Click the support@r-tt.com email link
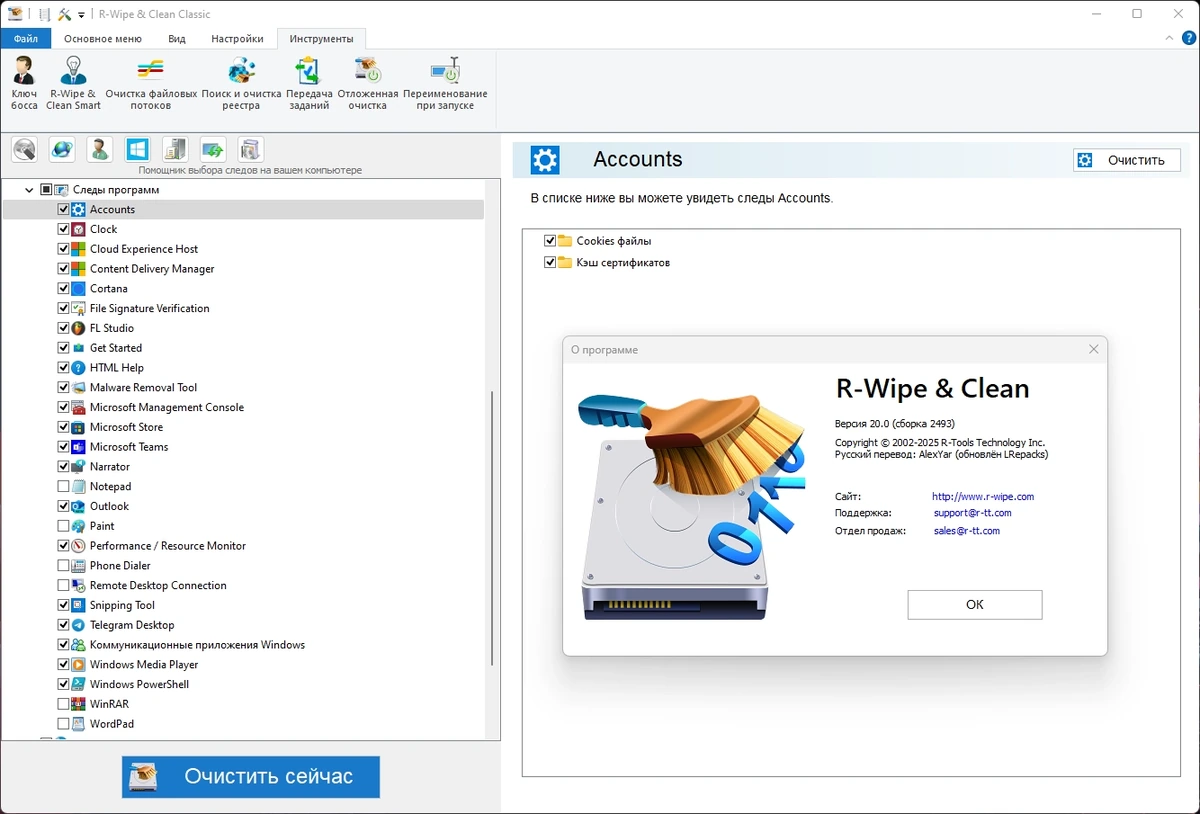Image resolution: width=1200 pixels, height=814 pixels. coord(973,513)
